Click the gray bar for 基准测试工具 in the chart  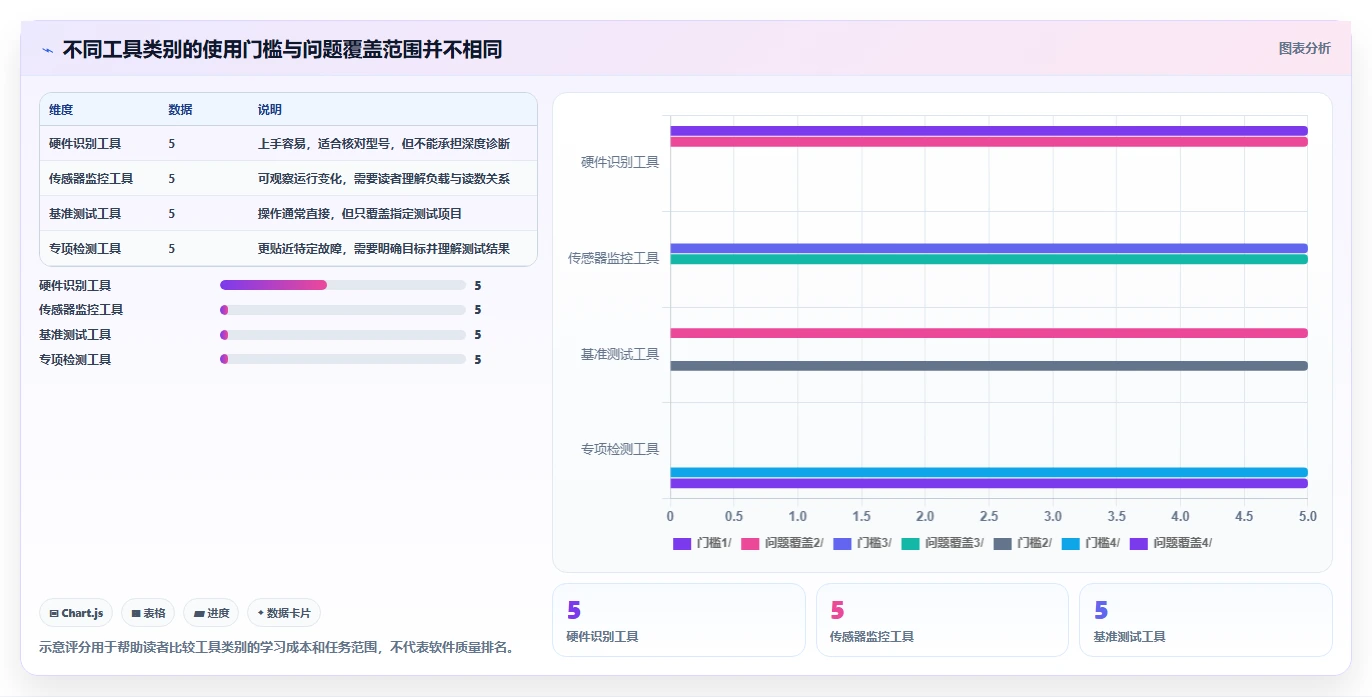point(989,366)
